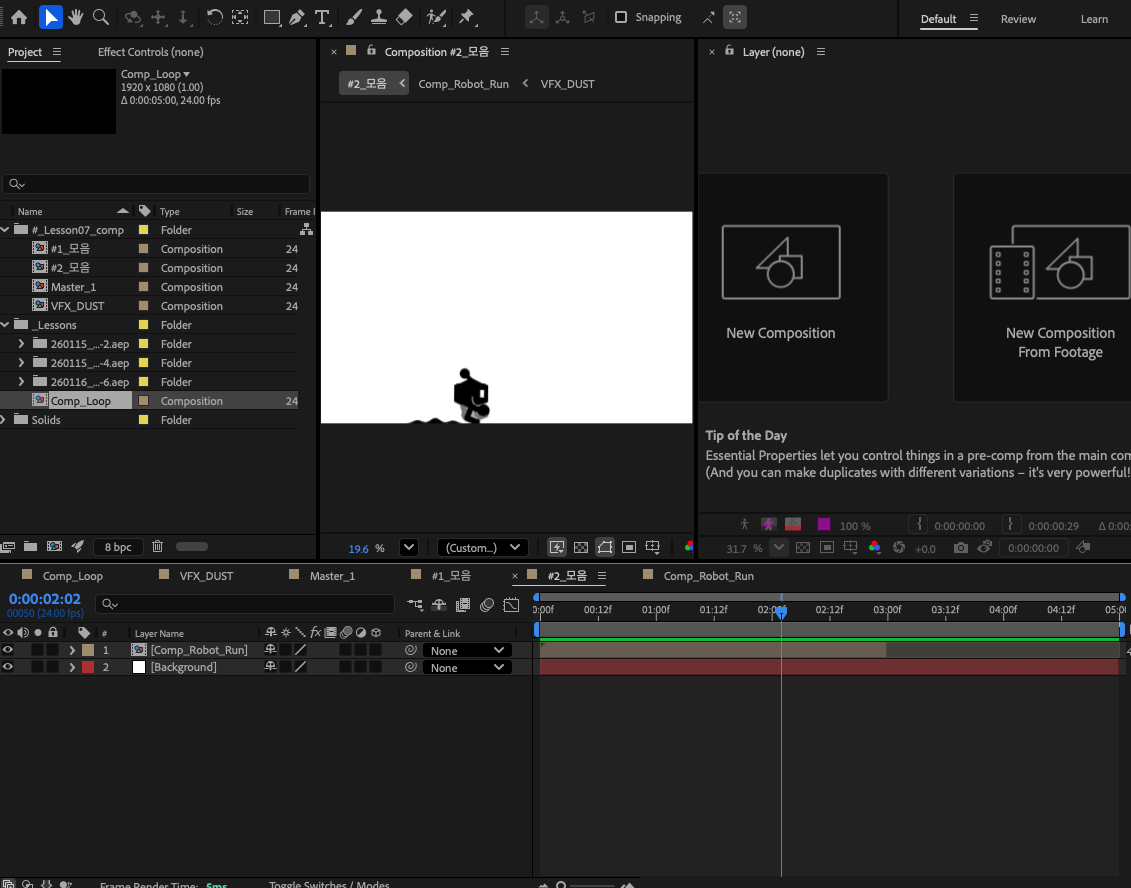Navigate to VFX_DUST in comp breadcrumb
Image resolution: width=1131 pixels, height=888 pixels.
click(x=568, y=84)
